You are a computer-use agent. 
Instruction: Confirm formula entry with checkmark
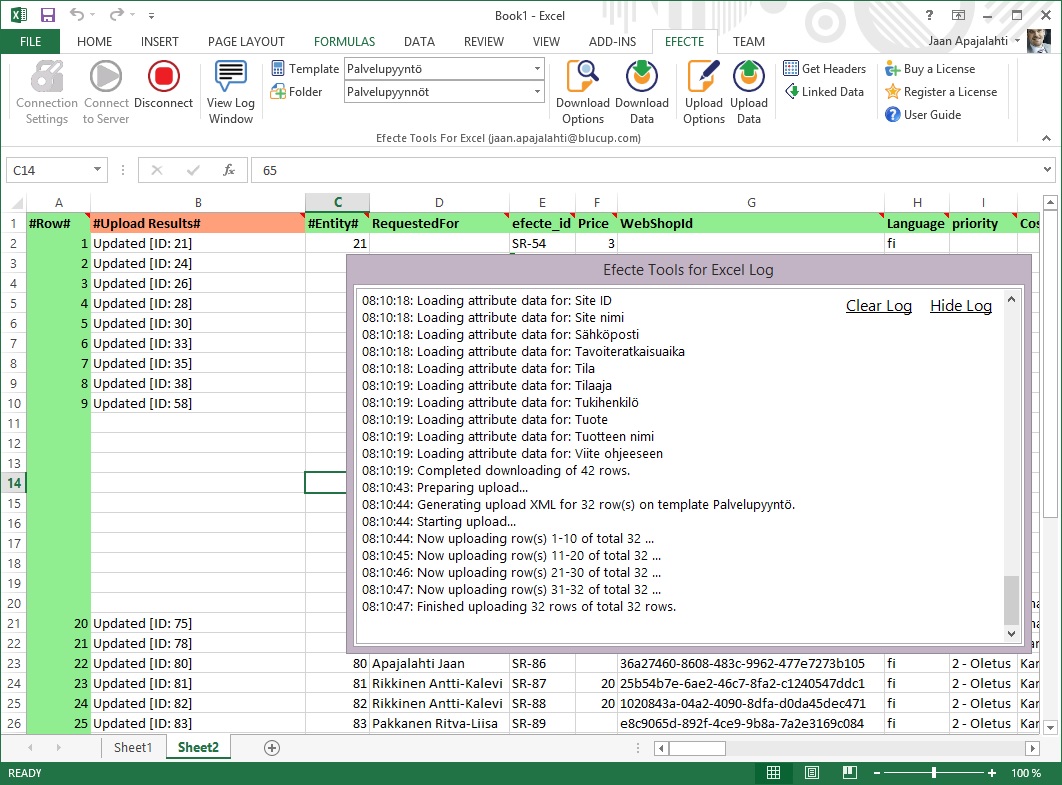tap(193, 170)
